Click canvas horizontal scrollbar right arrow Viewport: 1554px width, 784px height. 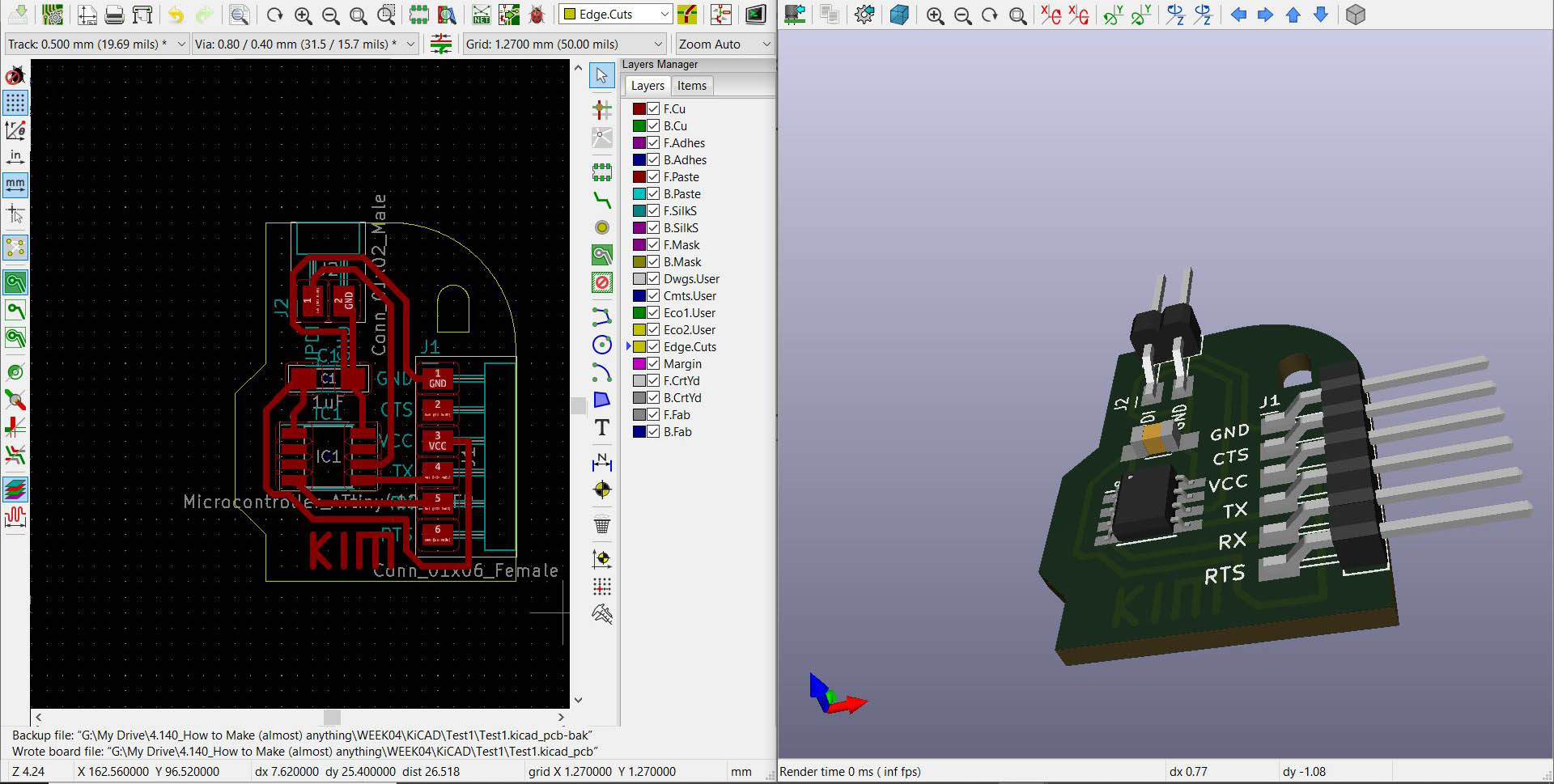[x=561, y=717]
